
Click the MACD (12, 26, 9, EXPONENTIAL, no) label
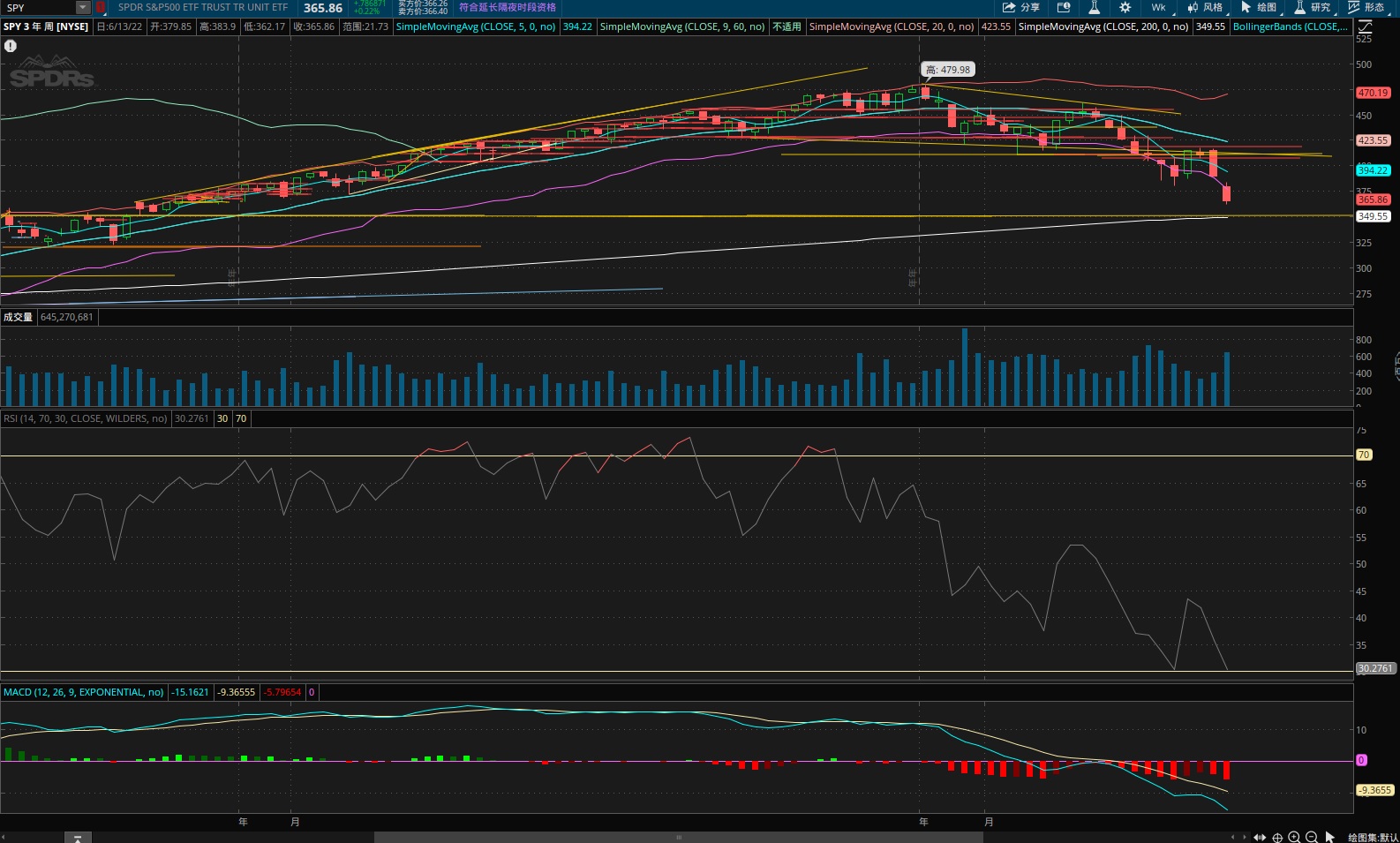tap(84, 692)
